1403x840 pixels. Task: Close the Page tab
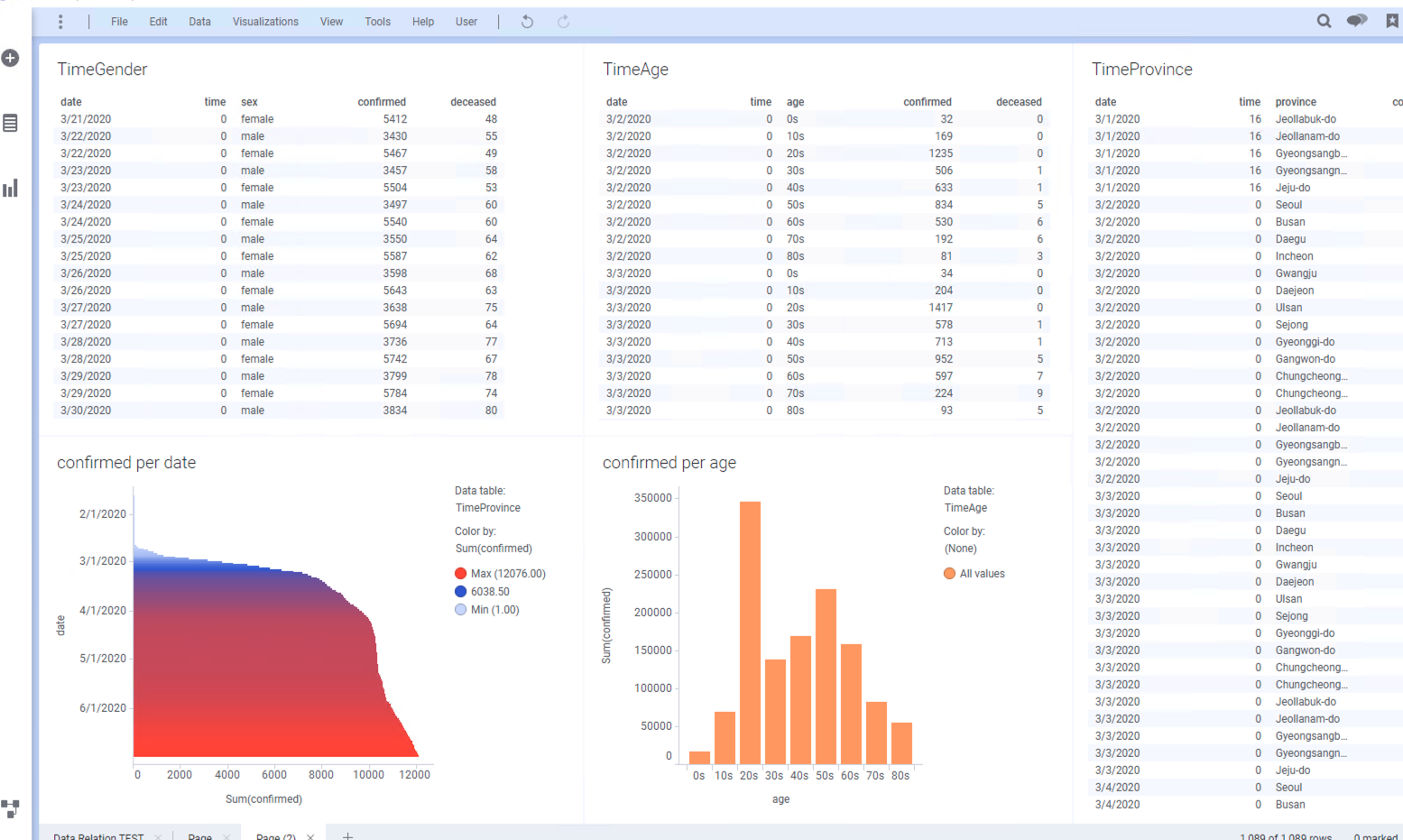(226, 836)
